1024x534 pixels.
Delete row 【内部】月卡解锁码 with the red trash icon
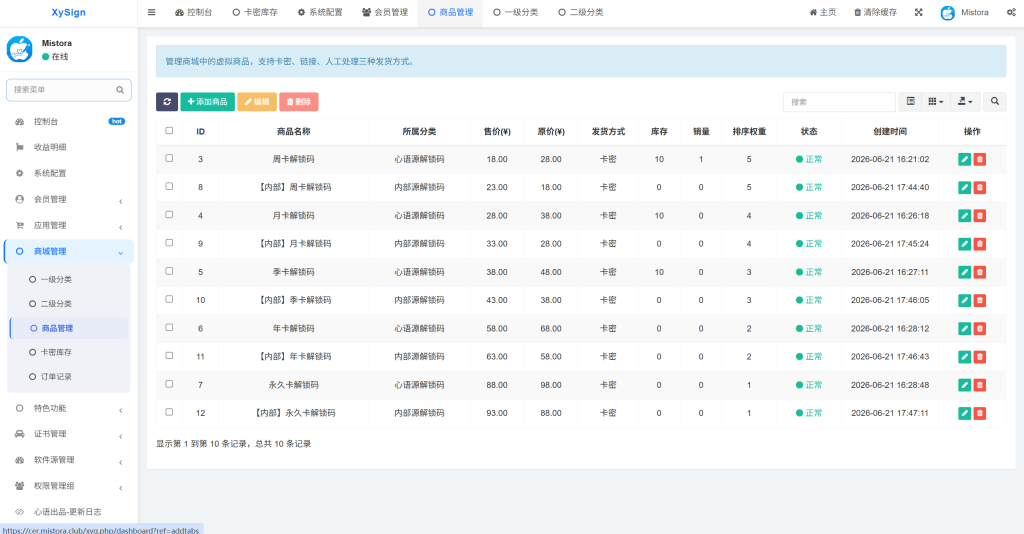(x=980, y=243)
